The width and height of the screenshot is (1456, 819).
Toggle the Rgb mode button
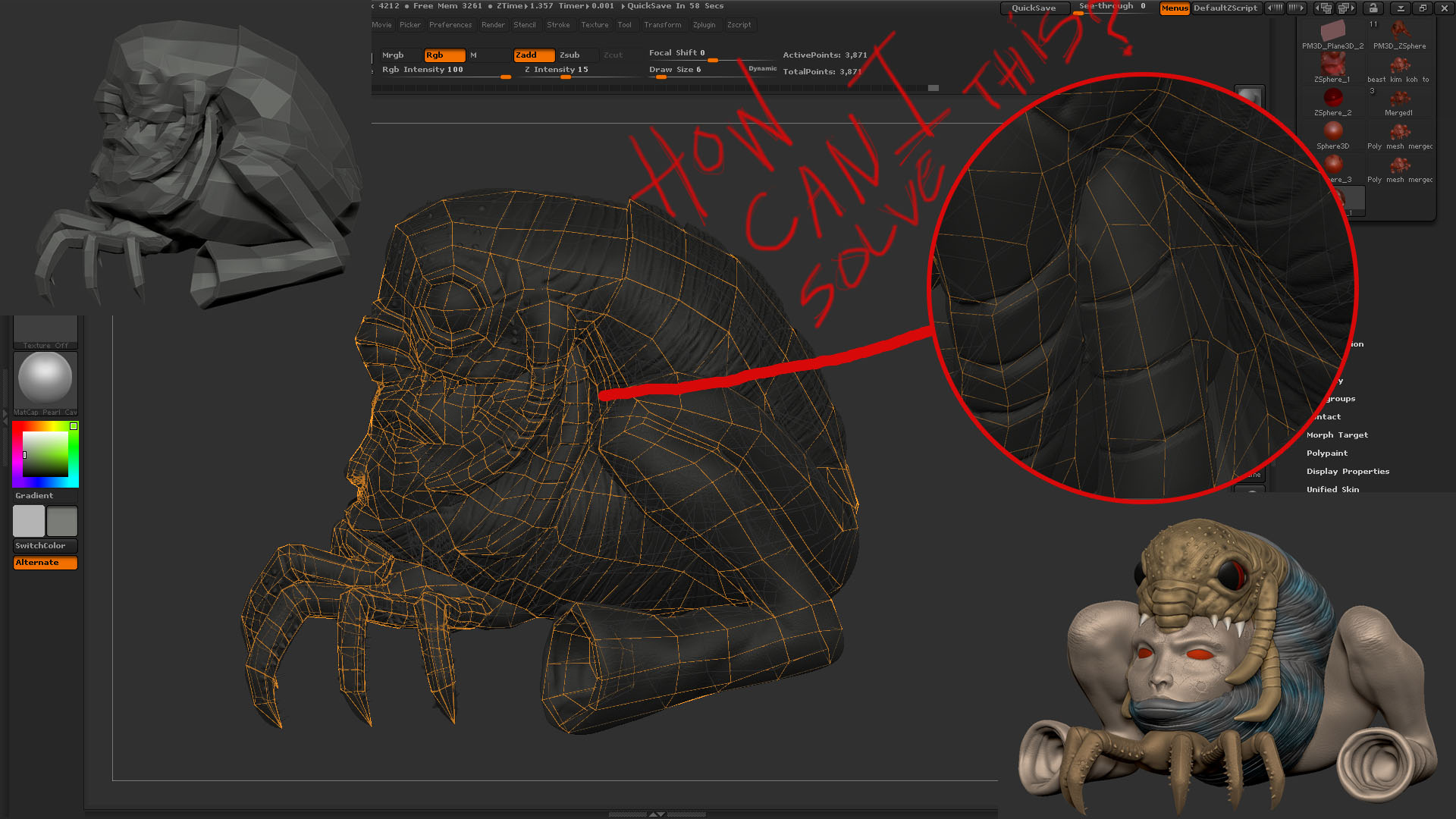pyautogui.click(x=444, y=55)
